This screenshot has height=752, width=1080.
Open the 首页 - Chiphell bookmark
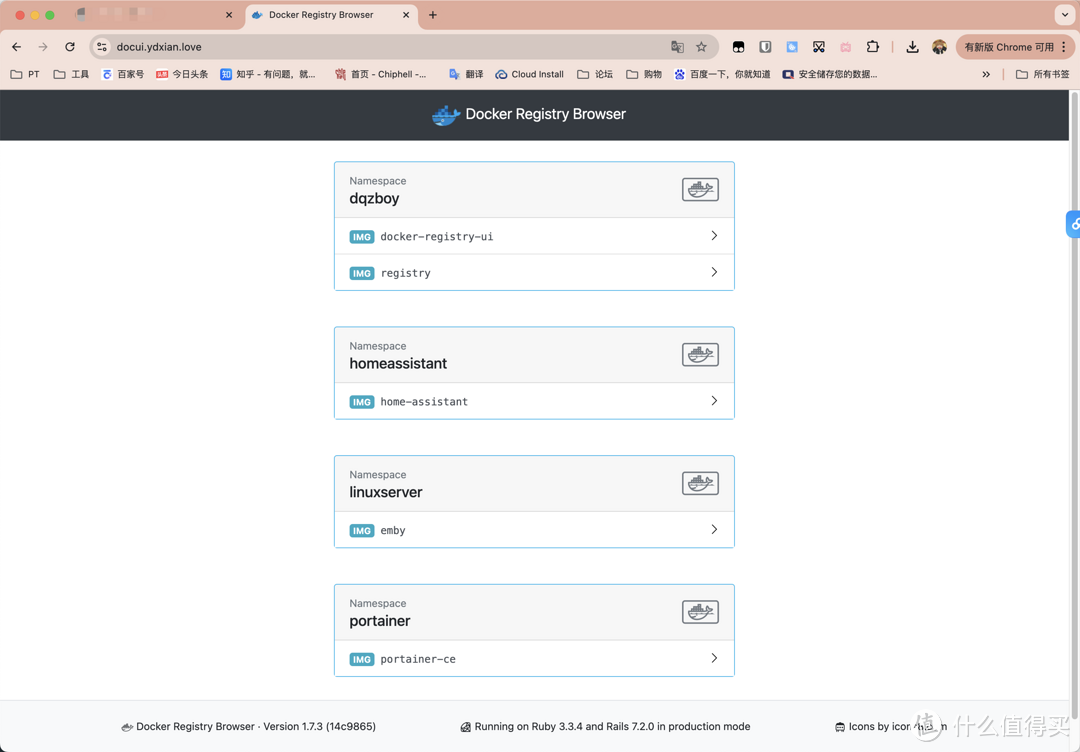(x=380, y=74)
